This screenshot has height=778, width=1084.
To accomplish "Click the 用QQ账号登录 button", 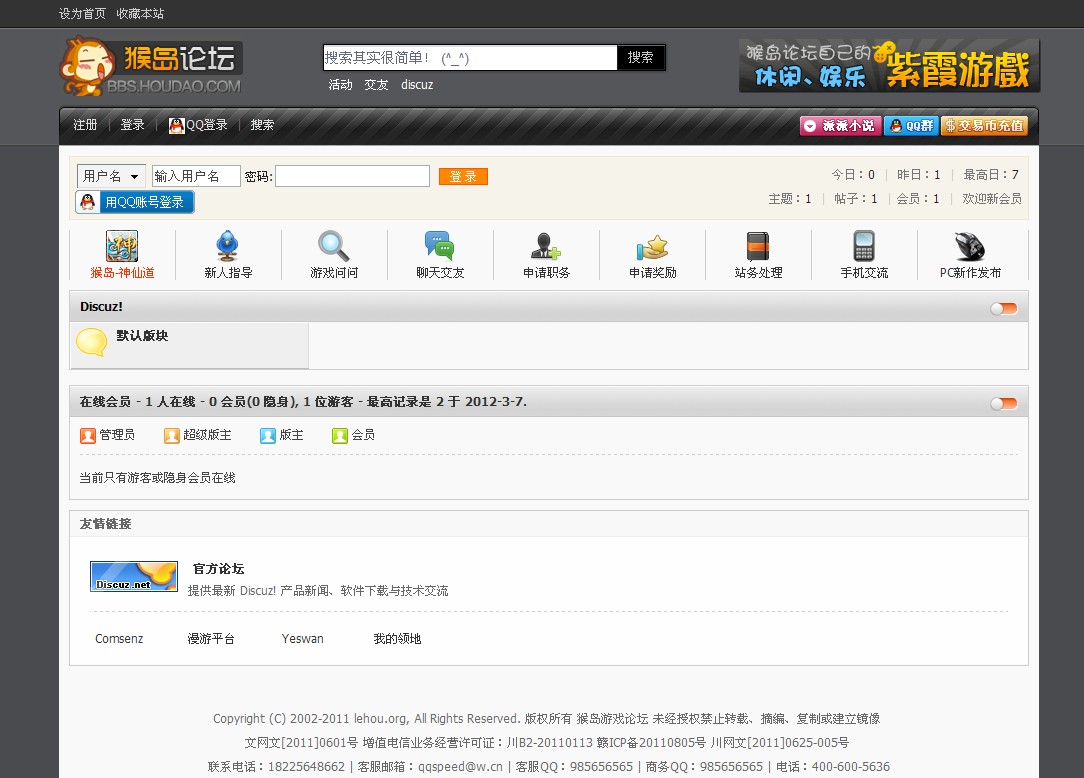I will [x=135, y=202].
